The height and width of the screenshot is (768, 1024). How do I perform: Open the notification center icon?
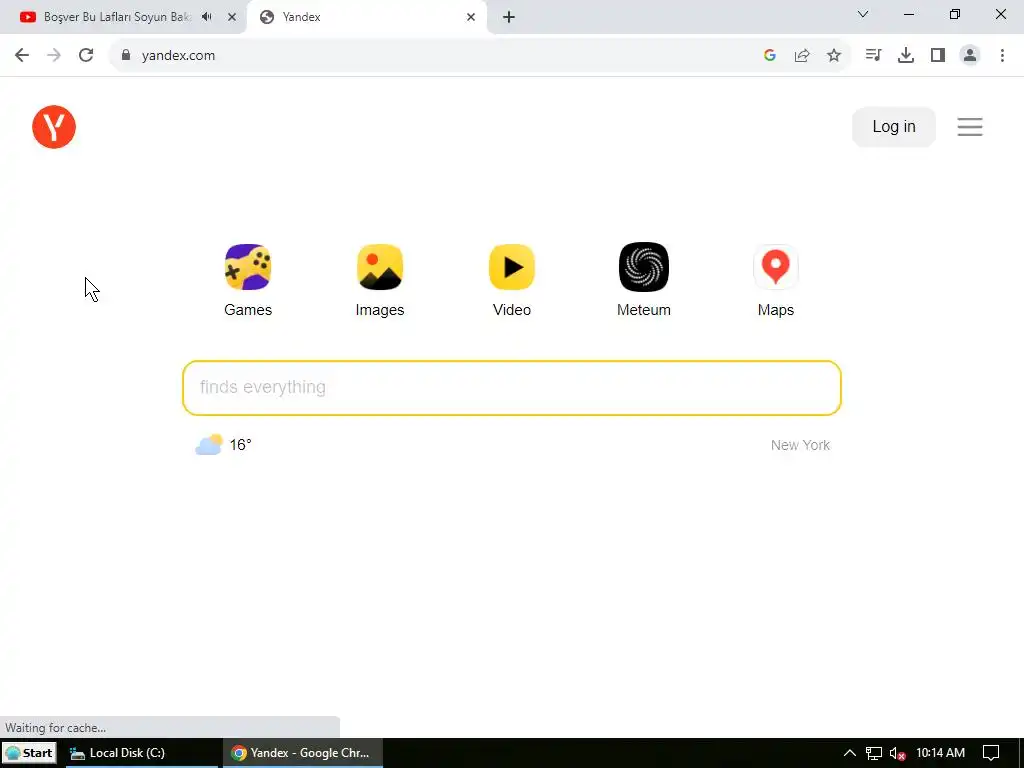click(x=991, y=753)
